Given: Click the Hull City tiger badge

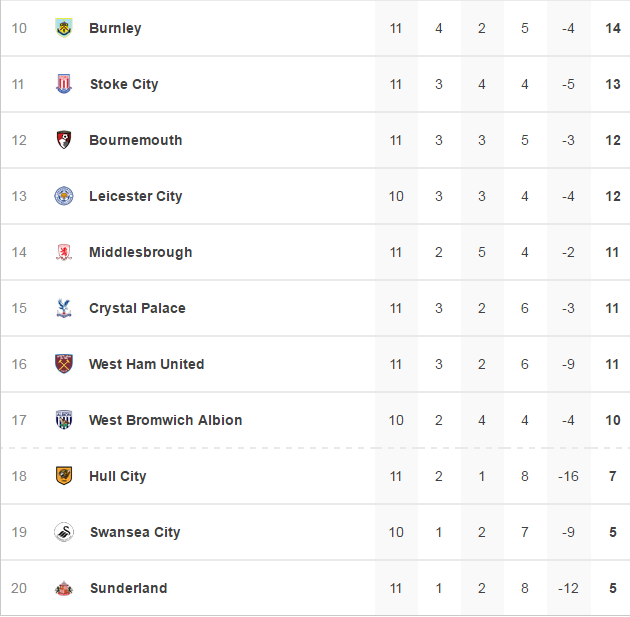Looking at the screenshot, I should point(64,476).
